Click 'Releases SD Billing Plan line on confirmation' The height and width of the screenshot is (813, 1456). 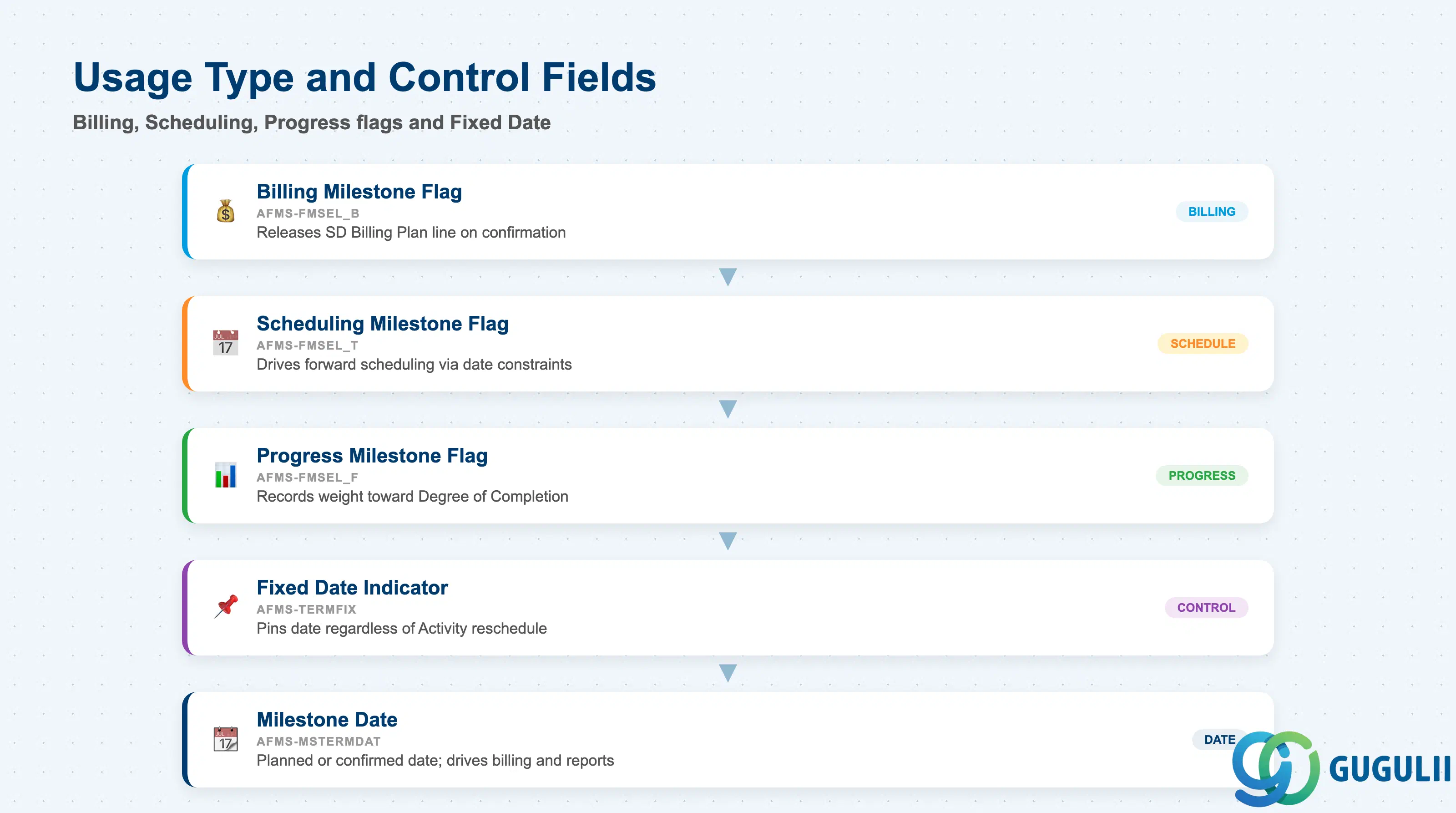[x=411, y=232]
